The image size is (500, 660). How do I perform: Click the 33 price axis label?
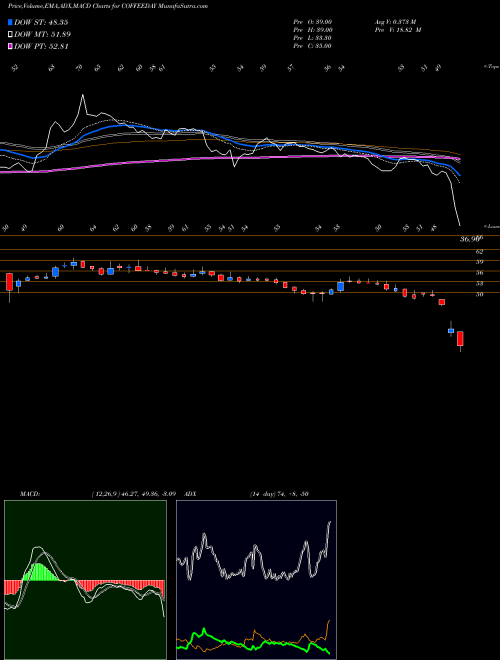point(479,284)
